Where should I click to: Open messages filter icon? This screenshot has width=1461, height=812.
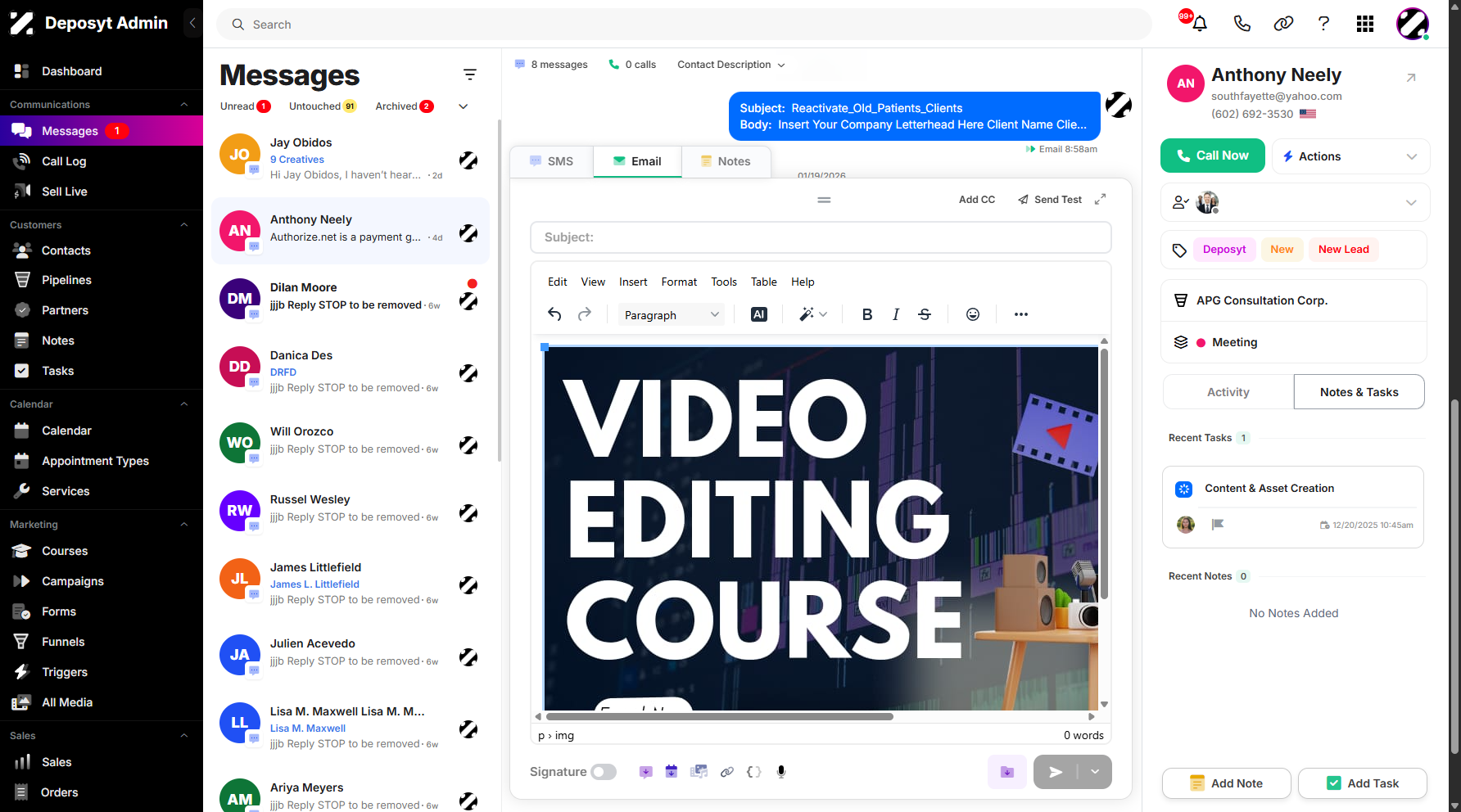[x=470, y=74]
